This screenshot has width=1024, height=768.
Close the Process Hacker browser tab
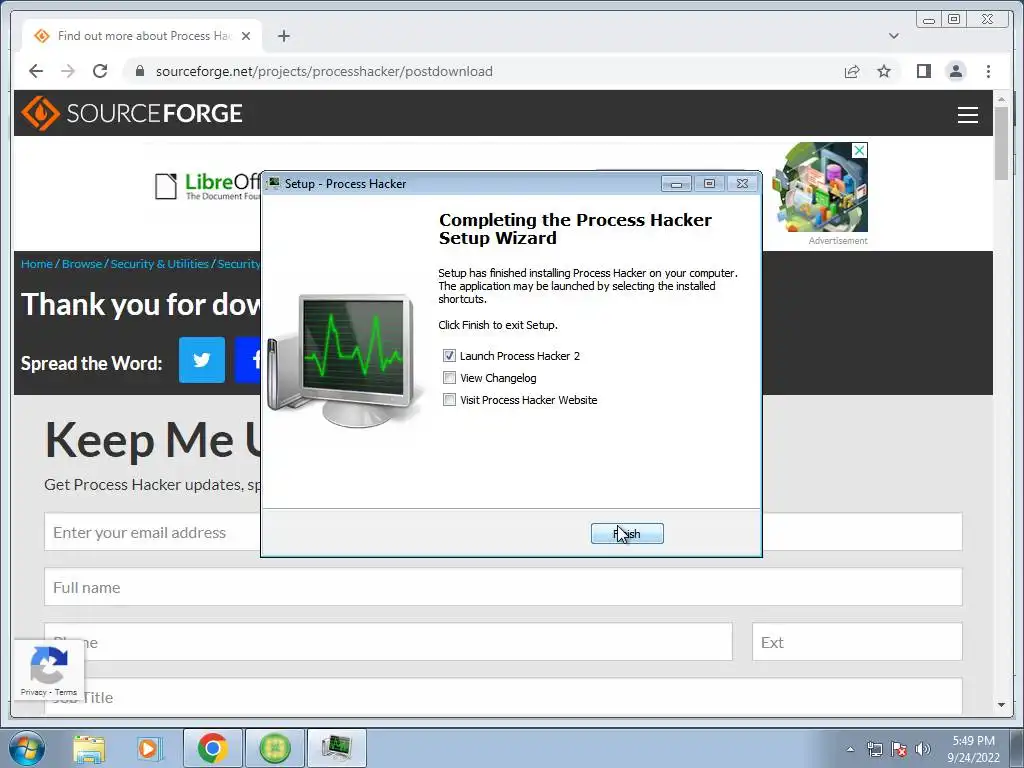click(x=246, y=36)
